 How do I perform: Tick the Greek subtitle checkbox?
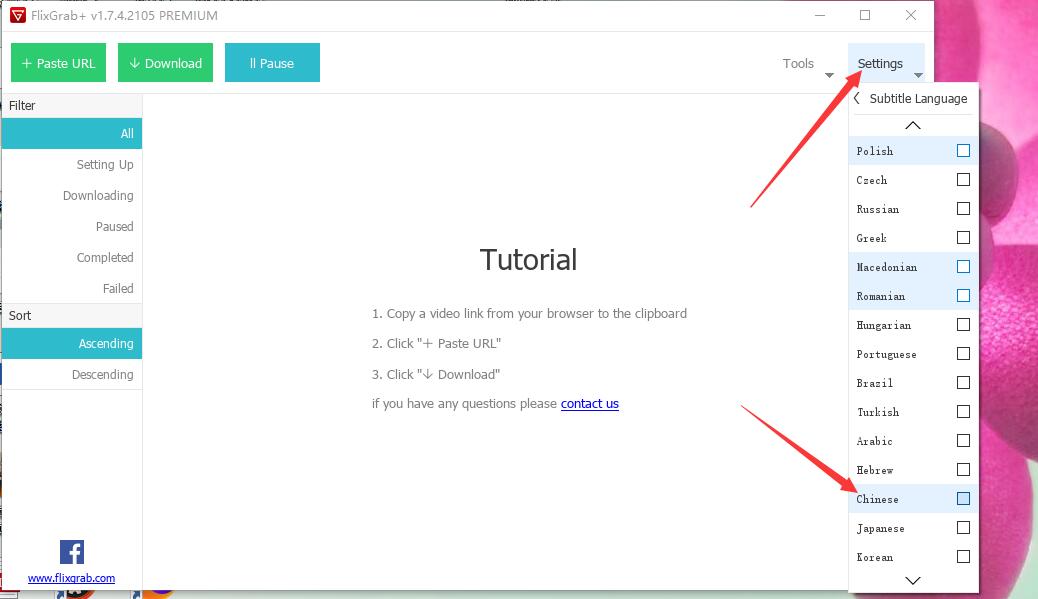tap(963, 238)
